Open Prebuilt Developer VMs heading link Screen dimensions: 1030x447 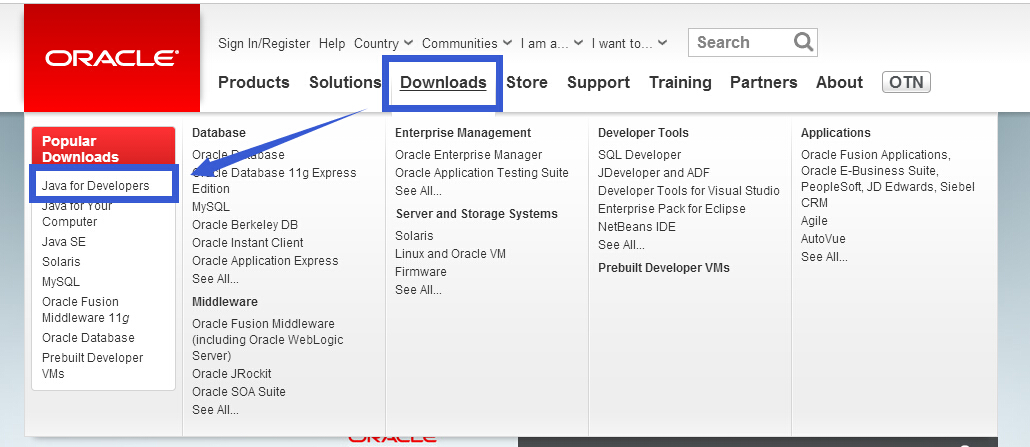(664, 268)
